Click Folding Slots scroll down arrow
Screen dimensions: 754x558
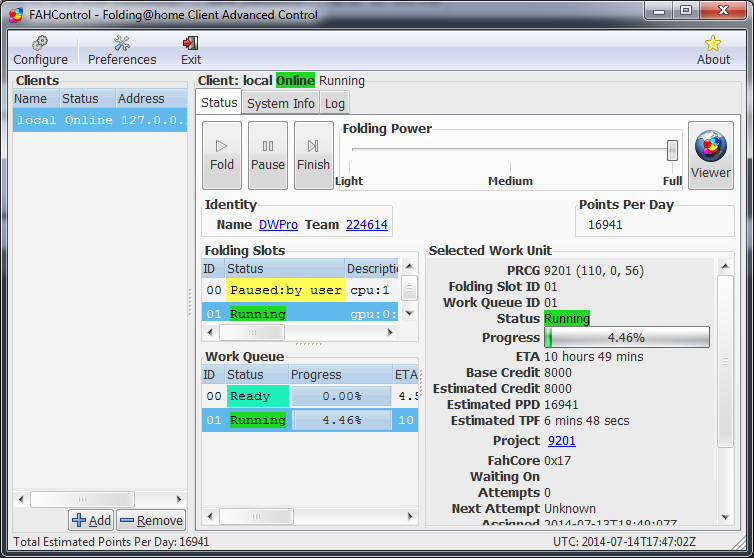point(409,313)
